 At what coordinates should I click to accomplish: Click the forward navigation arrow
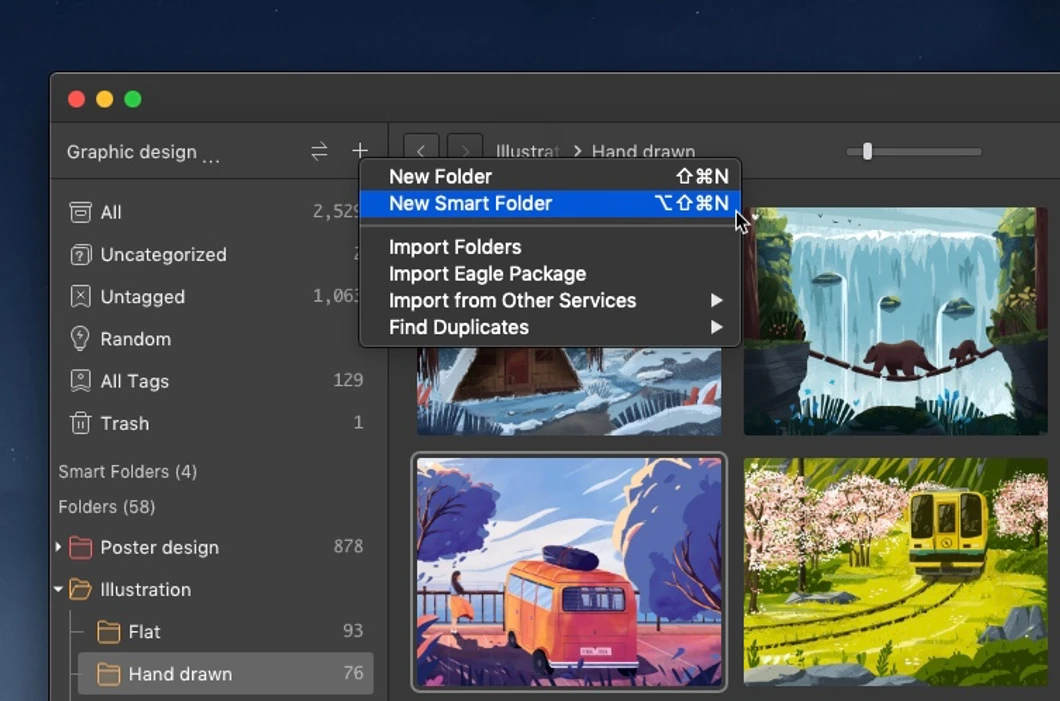coord(464,151)
